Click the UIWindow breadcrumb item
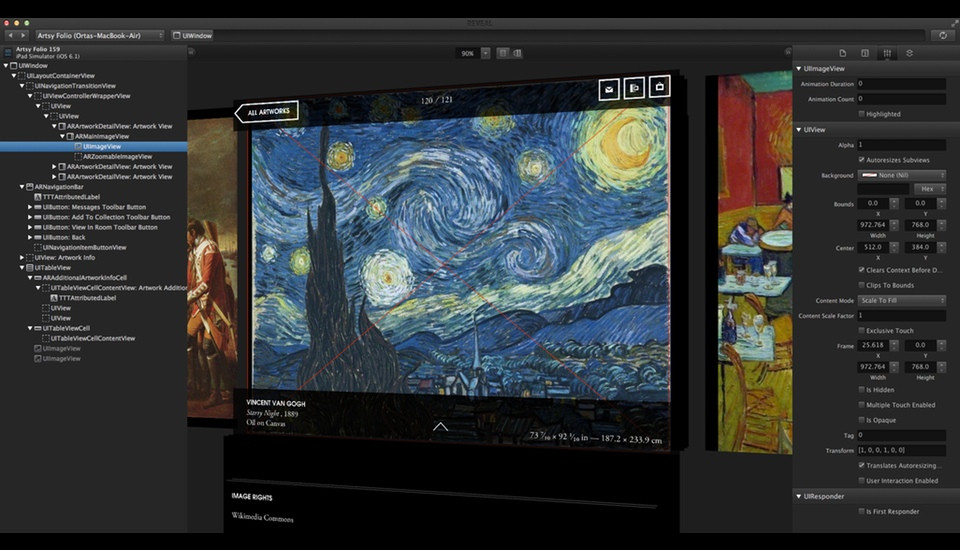Screen dimensions: 960x550 (192, 36)
